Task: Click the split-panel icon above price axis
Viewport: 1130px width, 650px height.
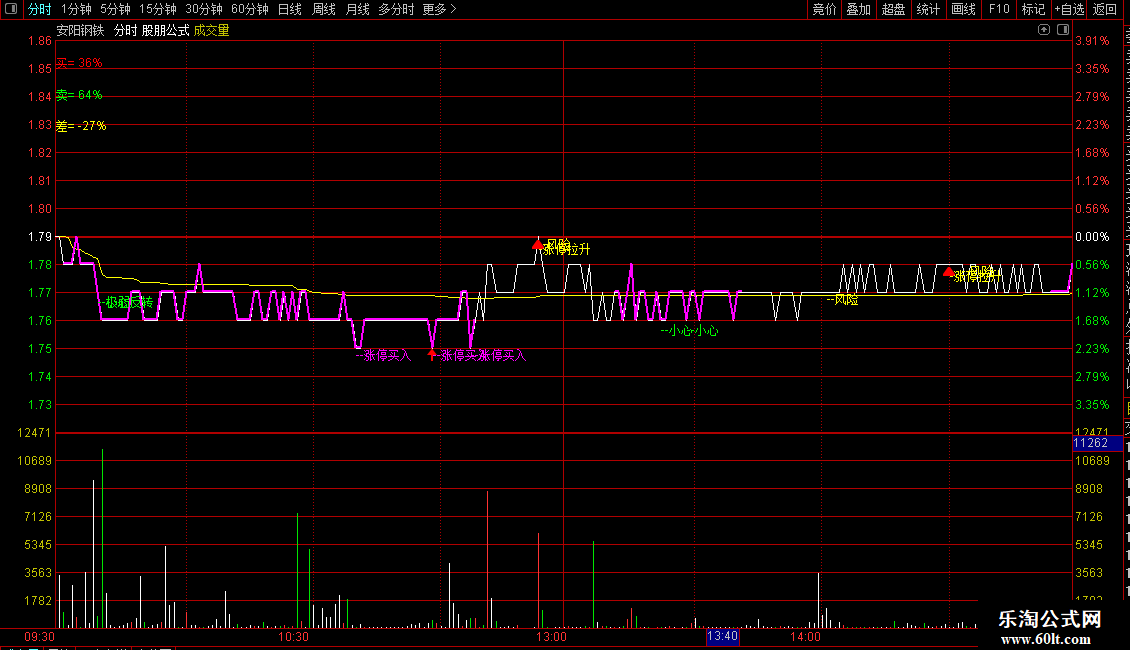Action: click(x=1063, y=30)
